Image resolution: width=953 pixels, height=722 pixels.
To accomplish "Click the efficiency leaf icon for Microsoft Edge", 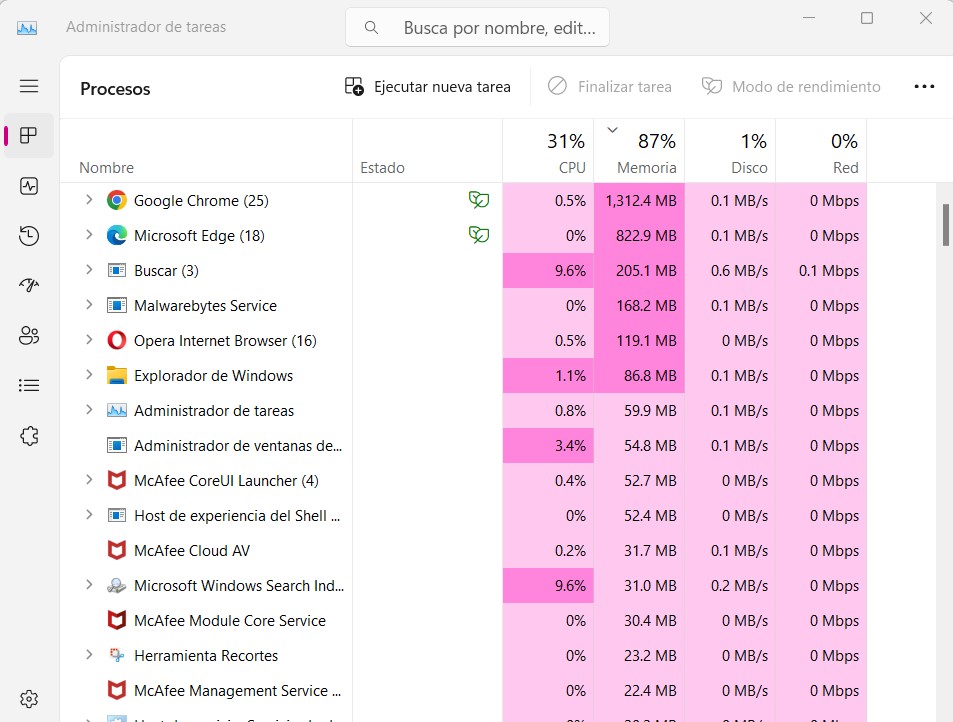I will (x=479, y=235).
